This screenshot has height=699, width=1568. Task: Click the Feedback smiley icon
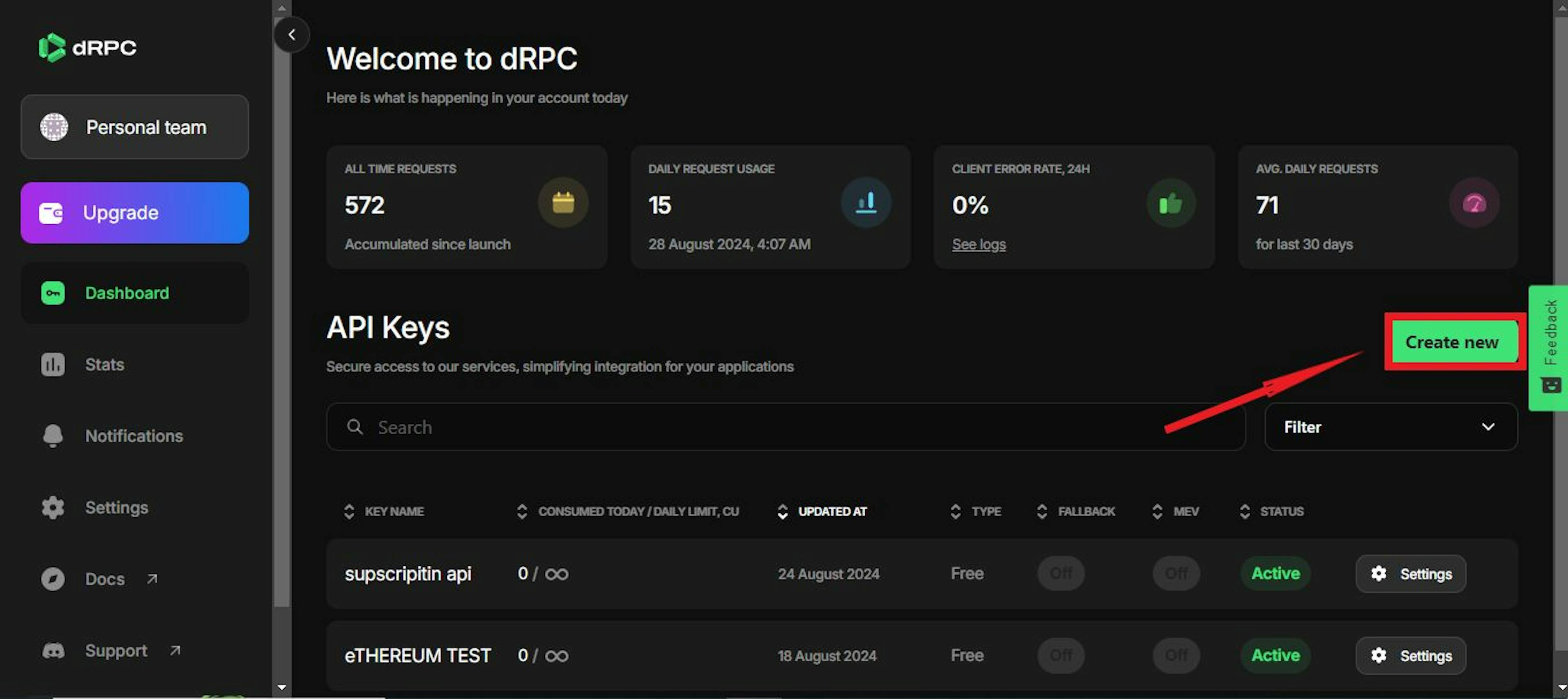click(1551, 385)
